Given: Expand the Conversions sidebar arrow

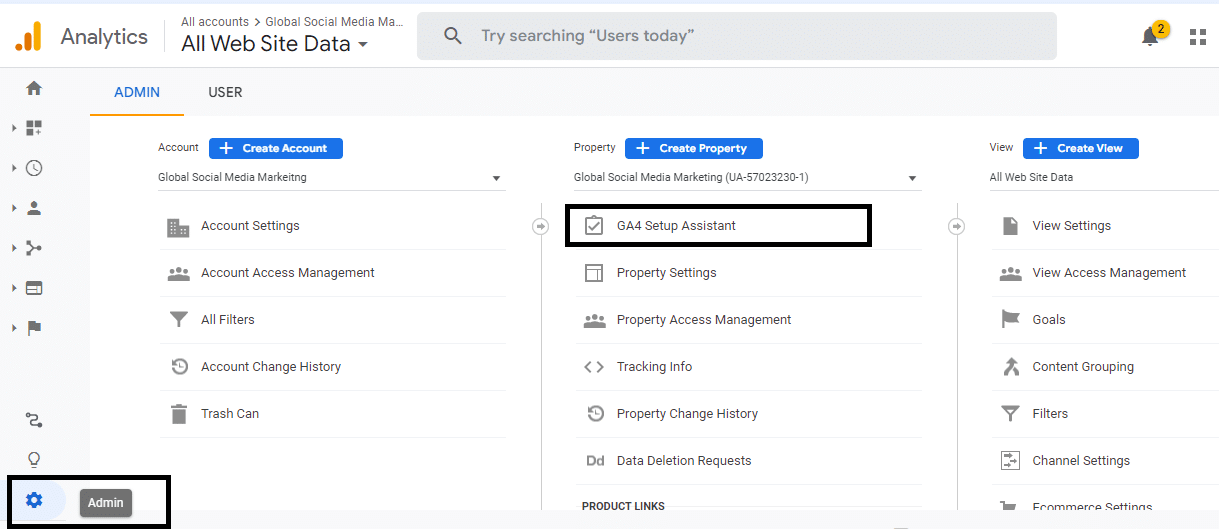Looking at the screenshot, I should coord(14,328).
